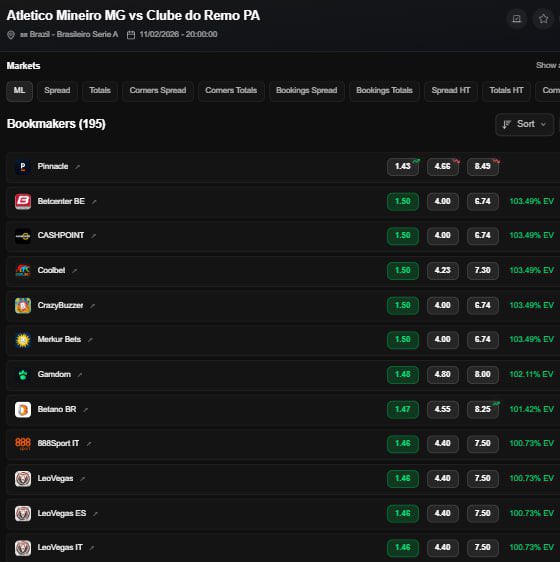The height and width of the screenshot is (562, 560).
Task: Click Pinnacle draw odds 4.66
Action: click(x=443, y=167)
